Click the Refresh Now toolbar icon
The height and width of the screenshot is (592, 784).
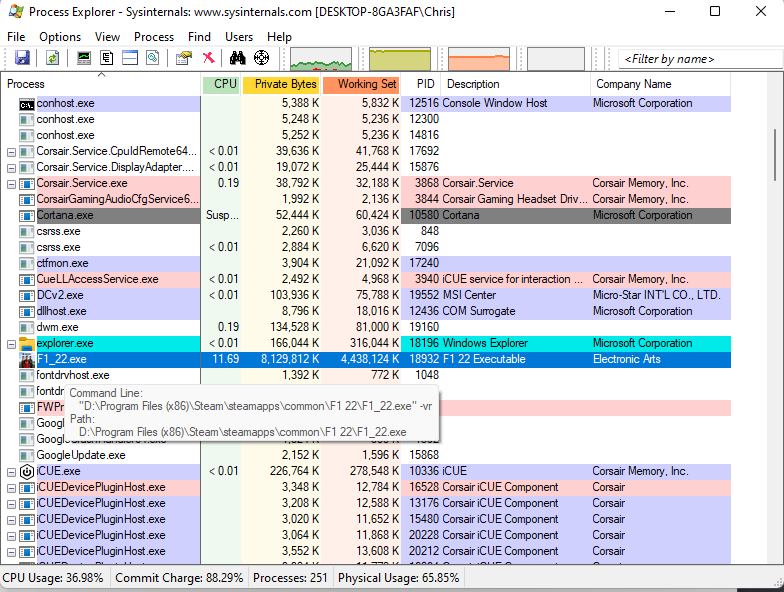click(x=52, y=58)
